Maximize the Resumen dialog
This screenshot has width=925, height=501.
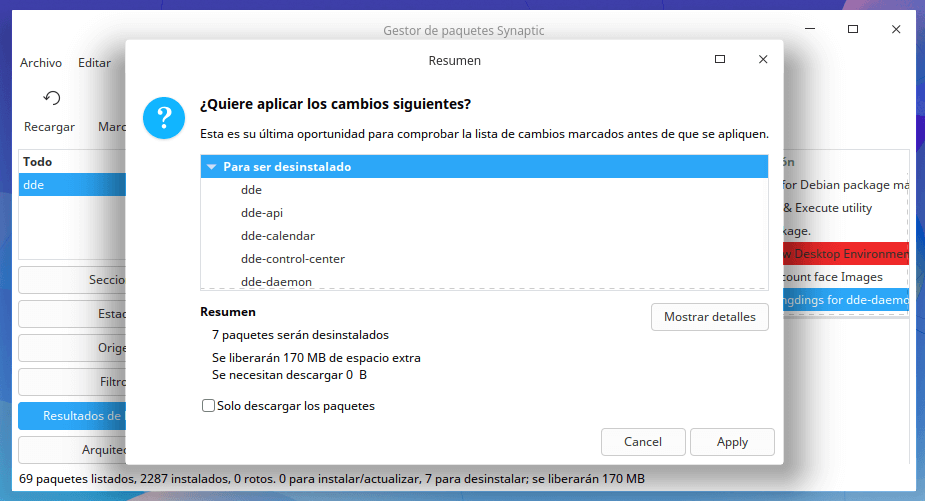[720, 59]
